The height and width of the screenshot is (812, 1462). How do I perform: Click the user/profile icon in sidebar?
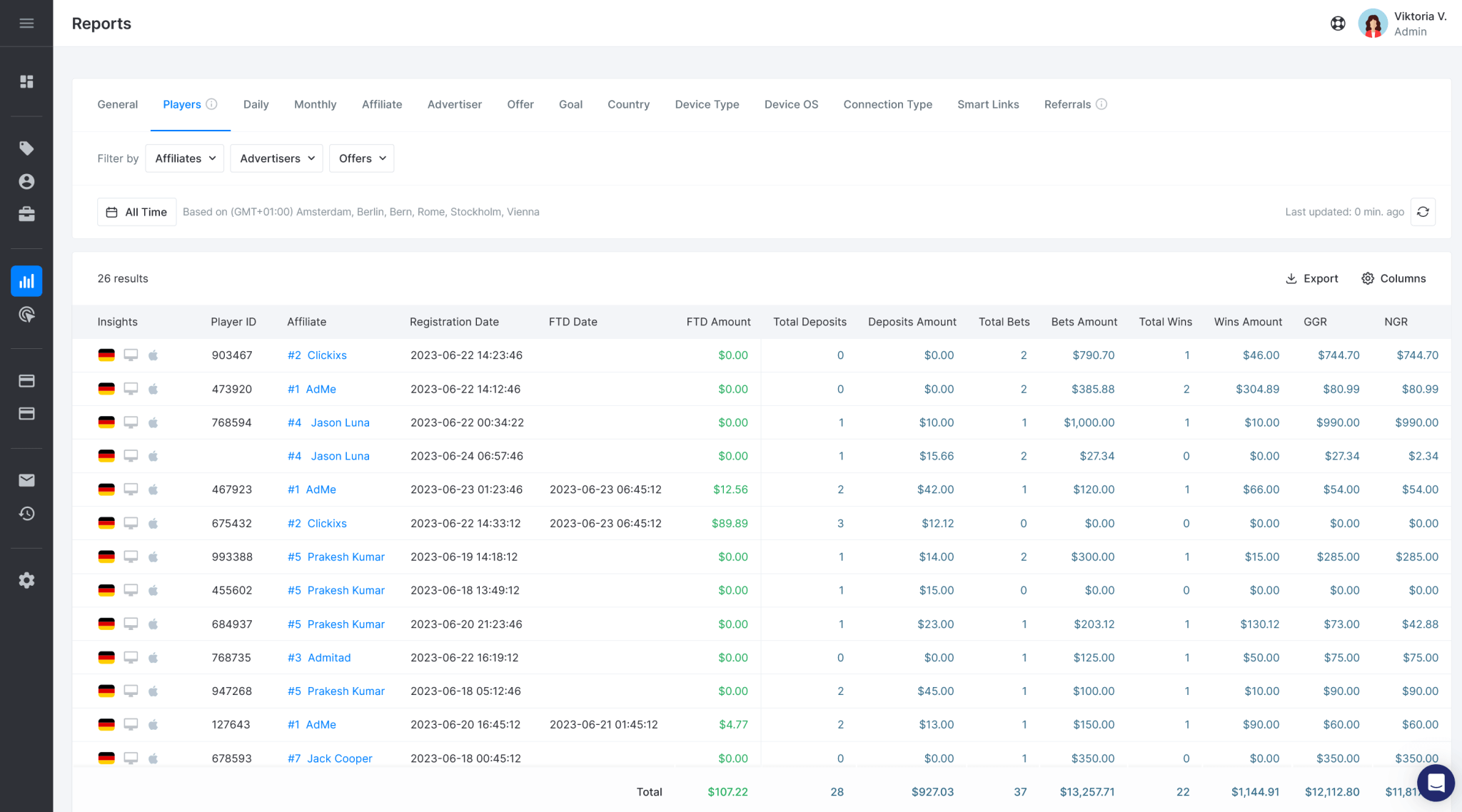click(27, 181)
